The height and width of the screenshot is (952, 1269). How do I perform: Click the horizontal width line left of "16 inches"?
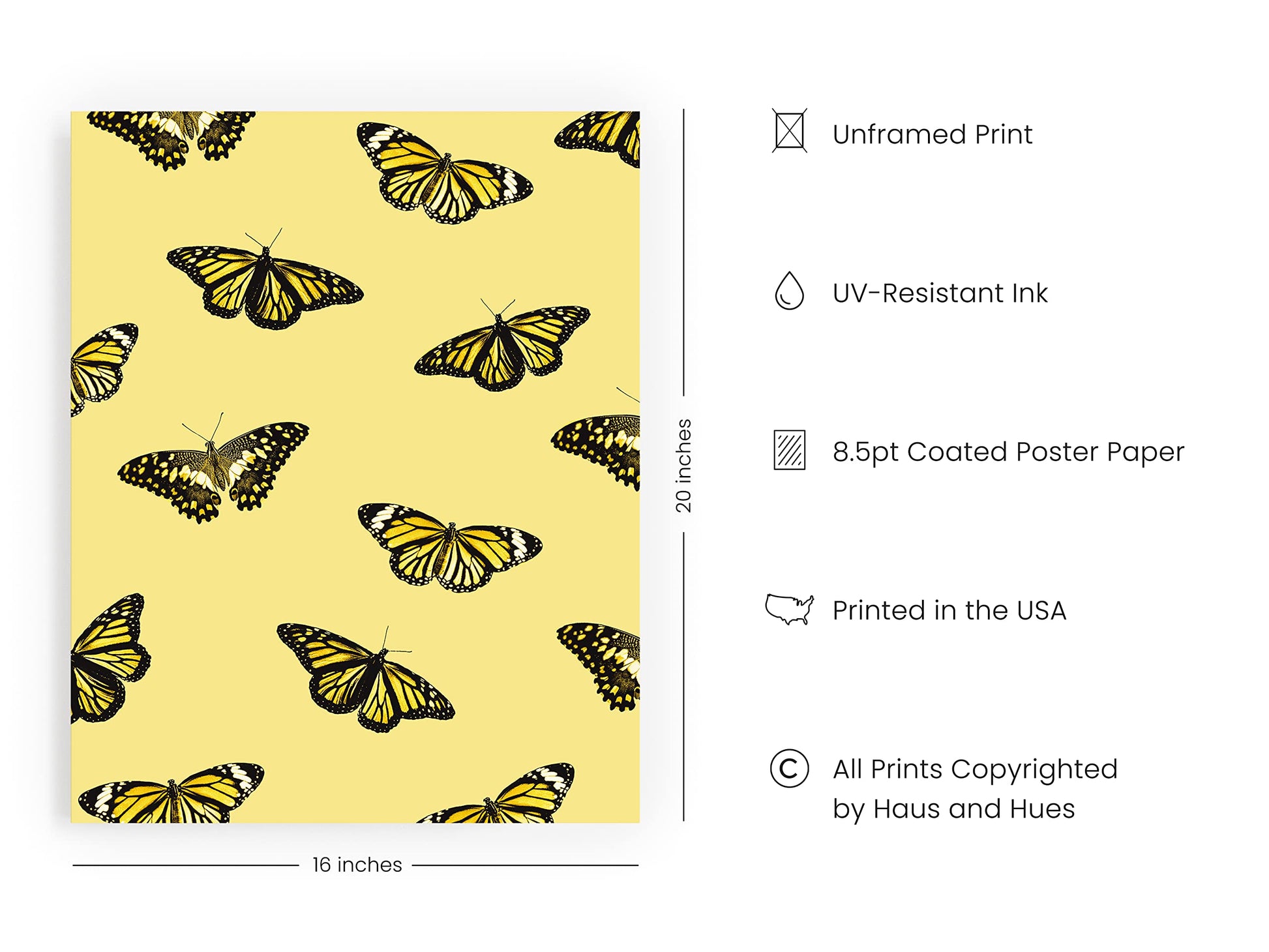pyautogui.click(x=186, y=865)
